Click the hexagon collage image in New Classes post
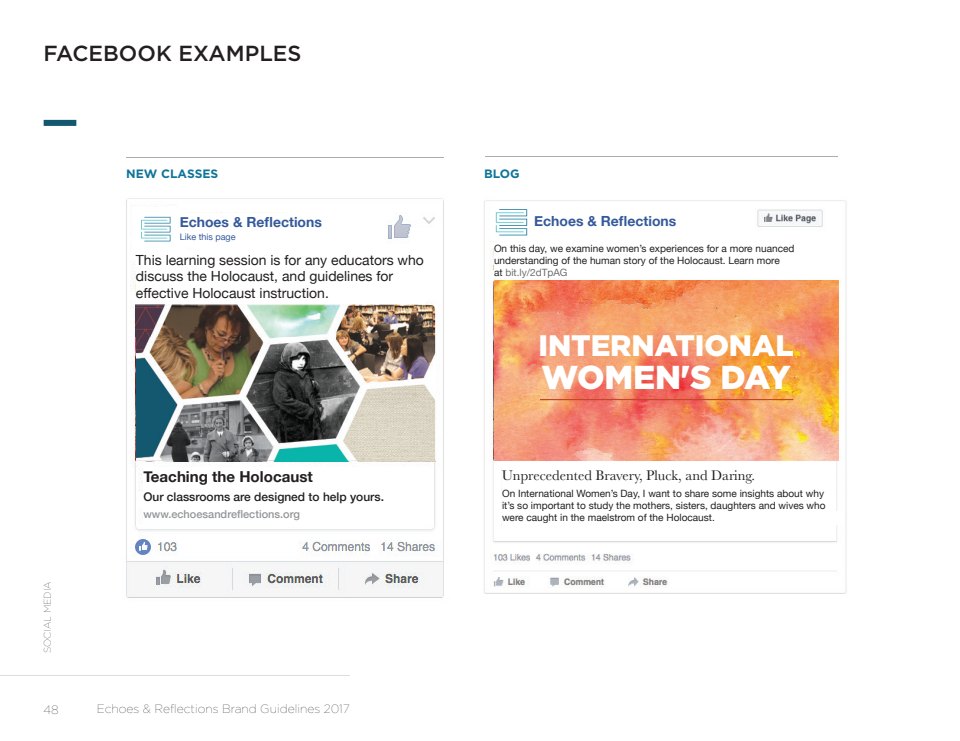 285,383
